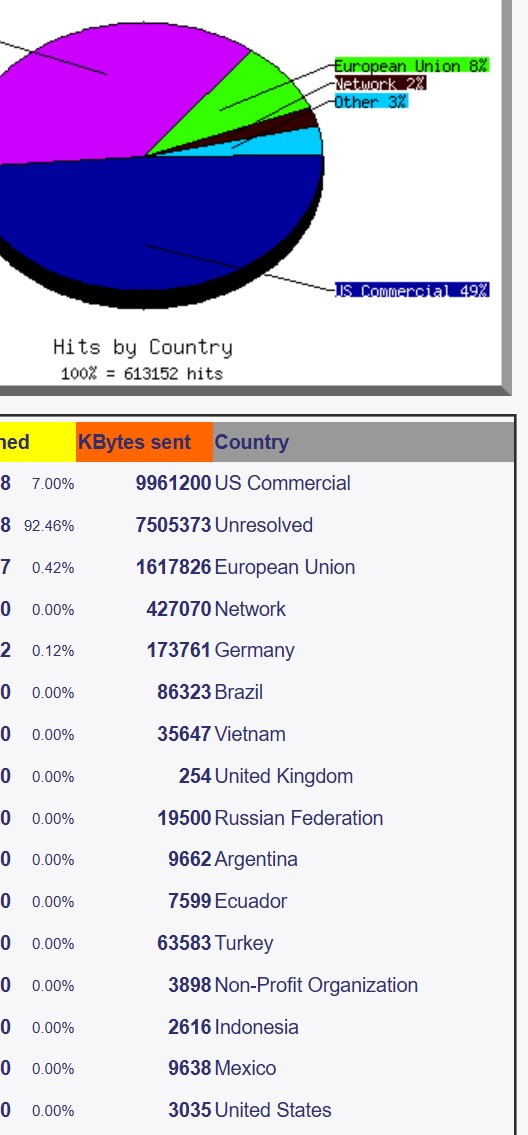This screenshot has height=1135, width=528.
Task: Click the Hits by Country chart title
Action: click(x=143, y=347)
